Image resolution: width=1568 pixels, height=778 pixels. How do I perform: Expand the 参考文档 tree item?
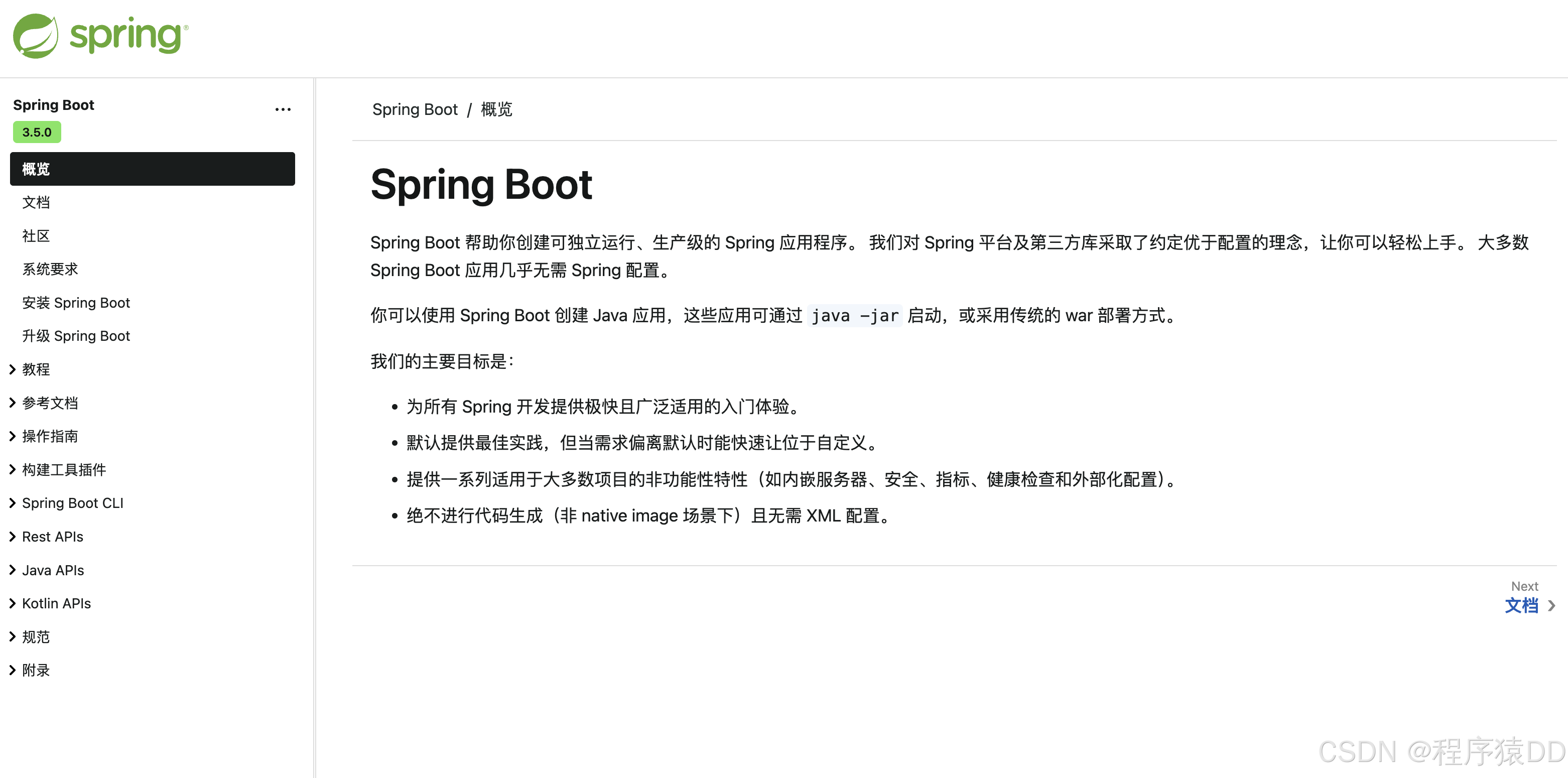pyautogui.click(x=12, y=403)
